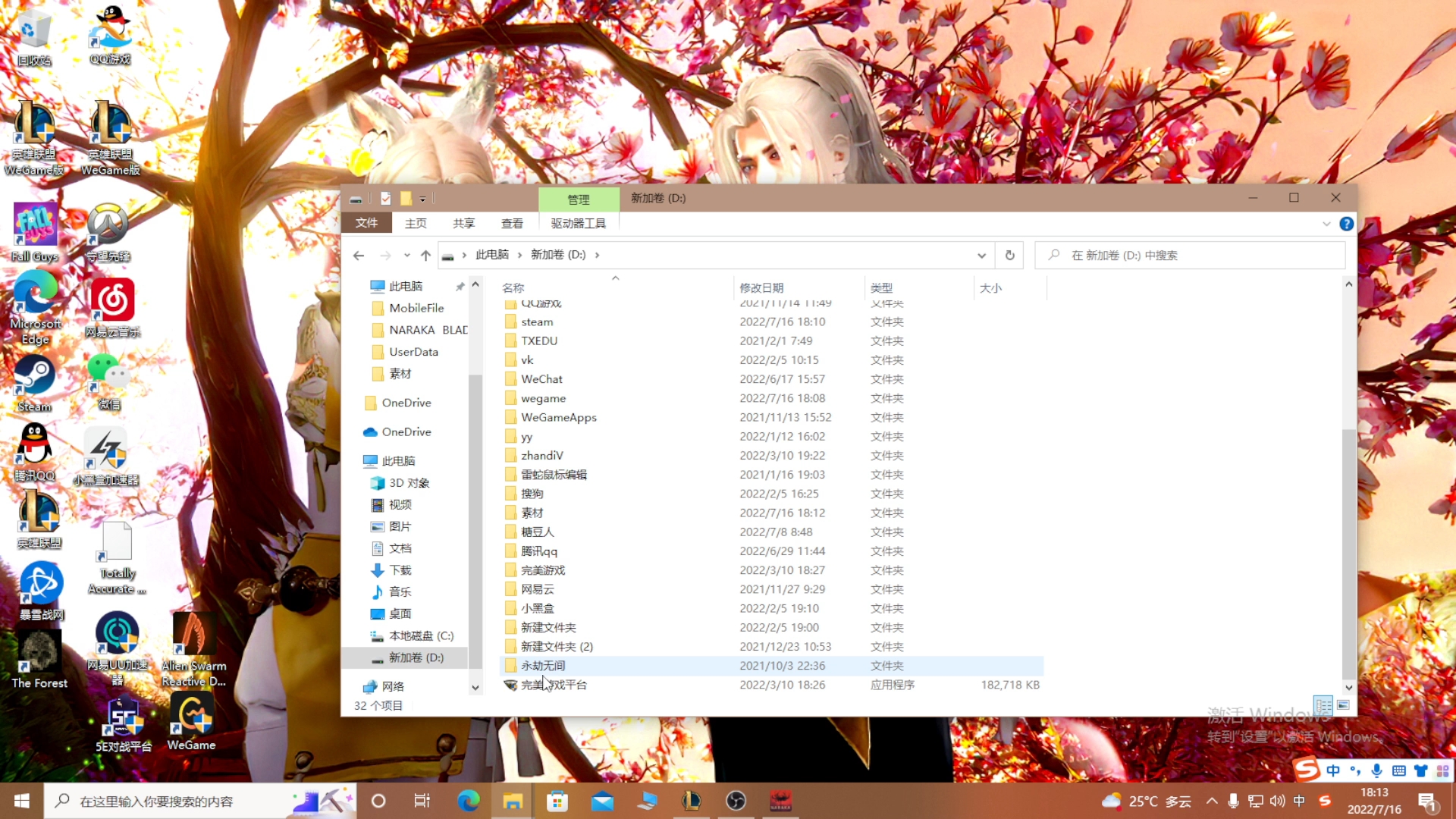Image resolution: width=1456 pixels, height=819 pixels.
Task: Select 网络 in the navigation pane
Action: 384,686
